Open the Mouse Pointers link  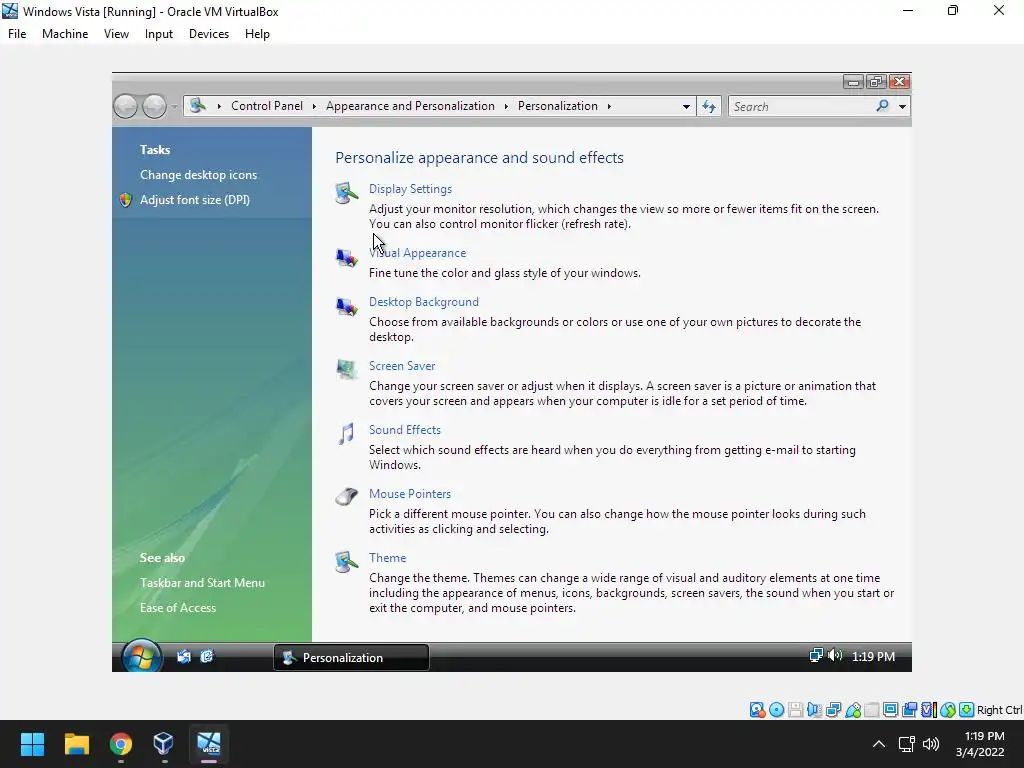pyautogui.click(x=409, y=494)
